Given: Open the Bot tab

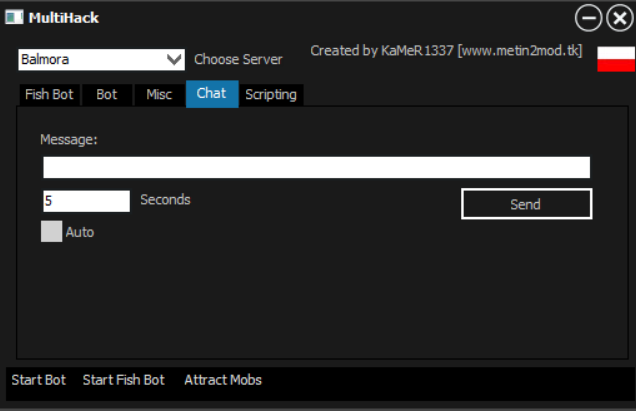Looking at the screenshot, I should 107,95.
